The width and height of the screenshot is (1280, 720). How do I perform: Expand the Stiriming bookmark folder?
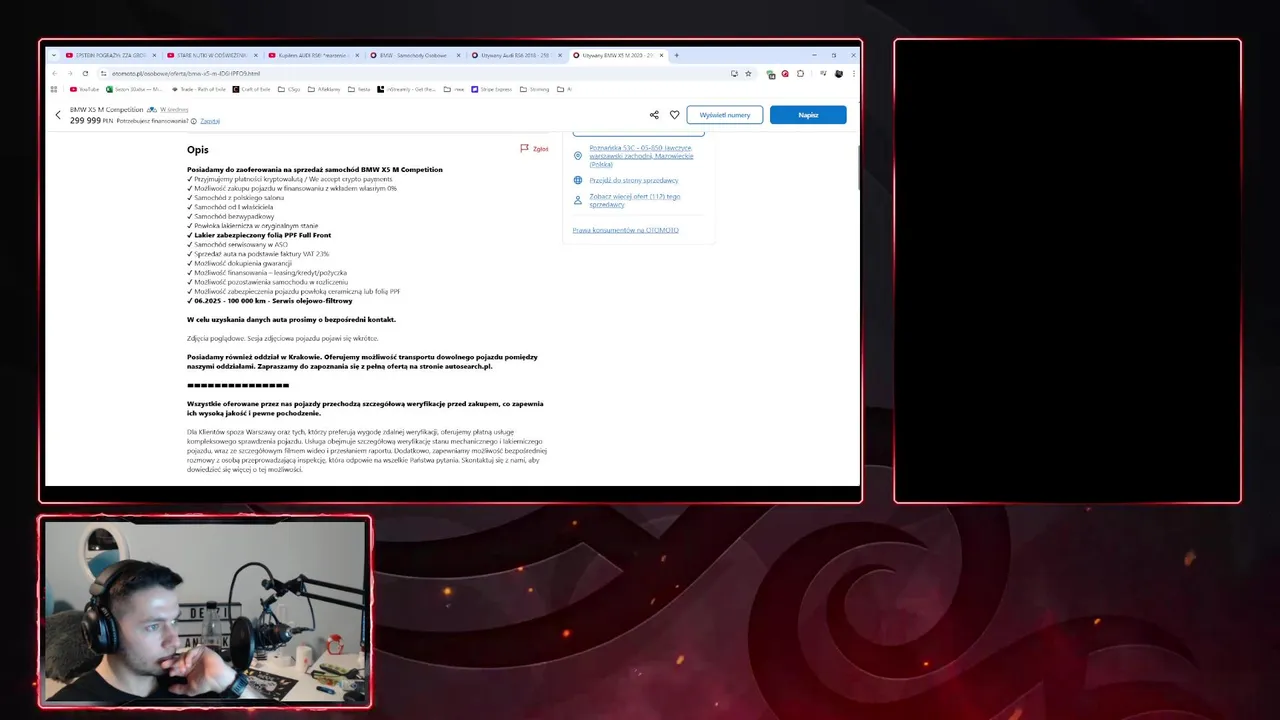pos(534,89)
